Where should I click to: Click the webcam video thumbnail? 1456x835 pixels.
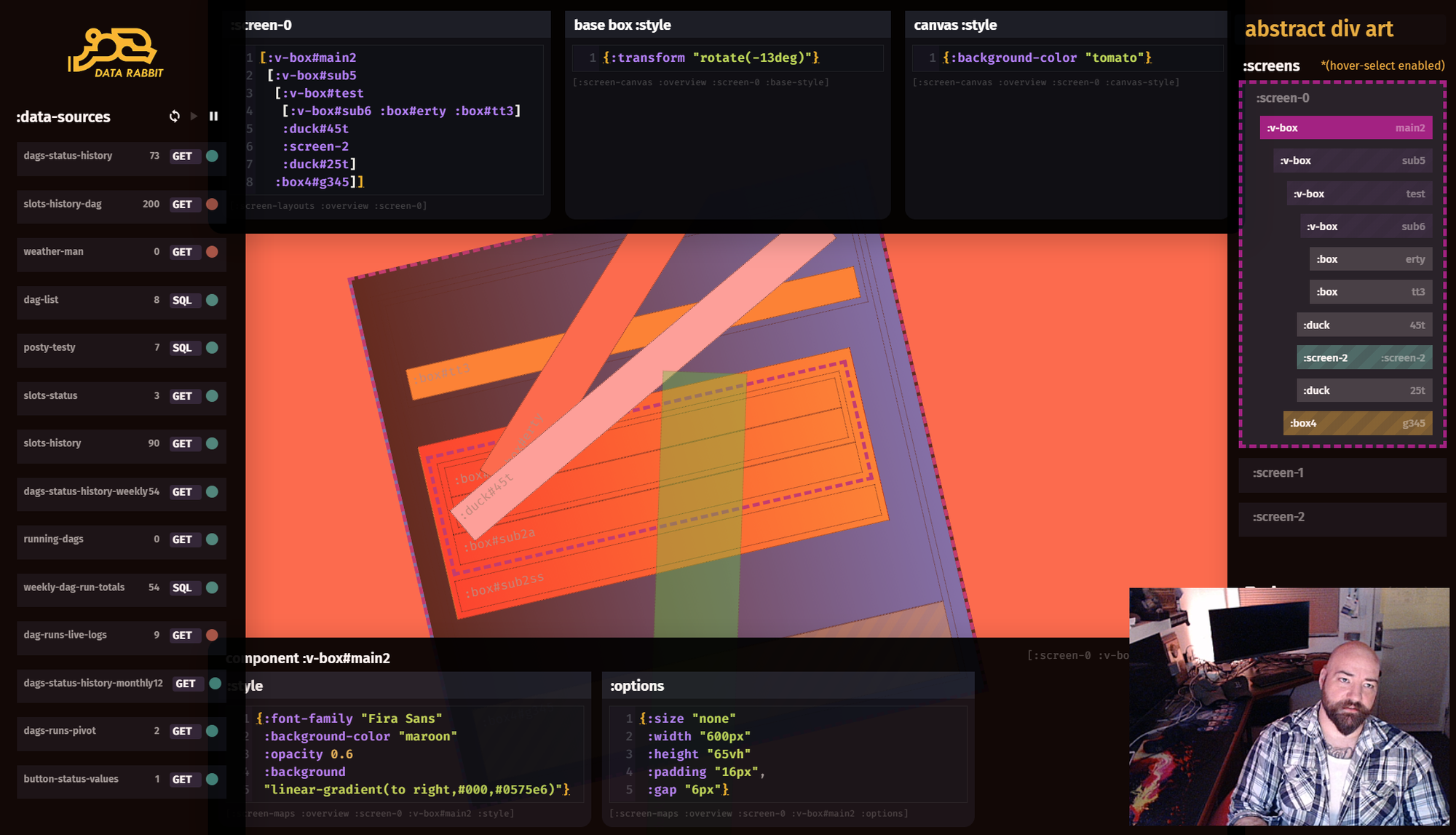coord(1290,710)
